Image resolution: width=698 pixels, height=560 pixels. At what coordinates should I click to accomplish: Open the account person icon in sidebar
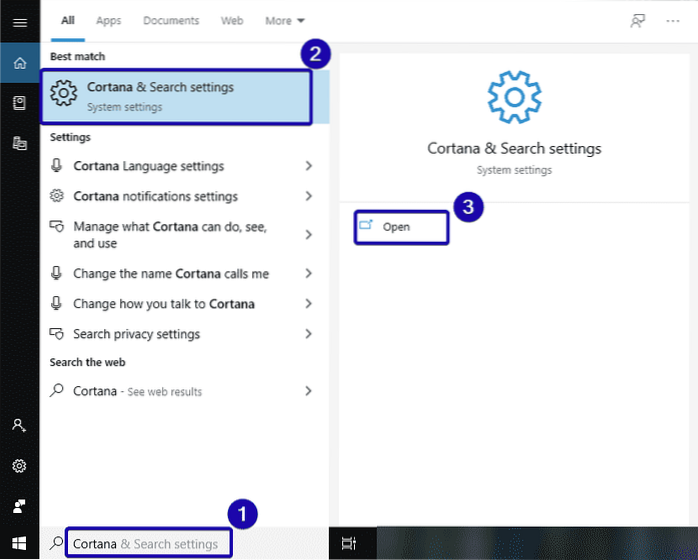[x=19, y=425]
